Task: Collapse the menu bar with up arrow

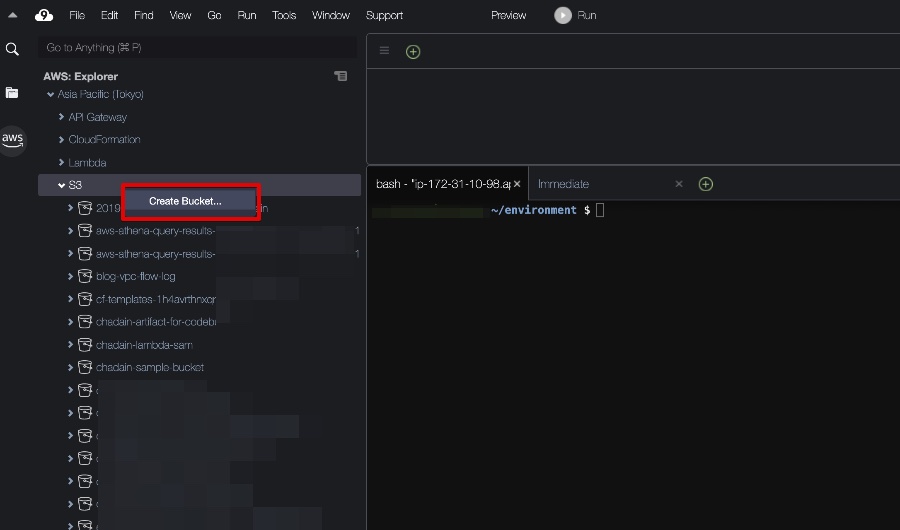Action: pos(13,16)
